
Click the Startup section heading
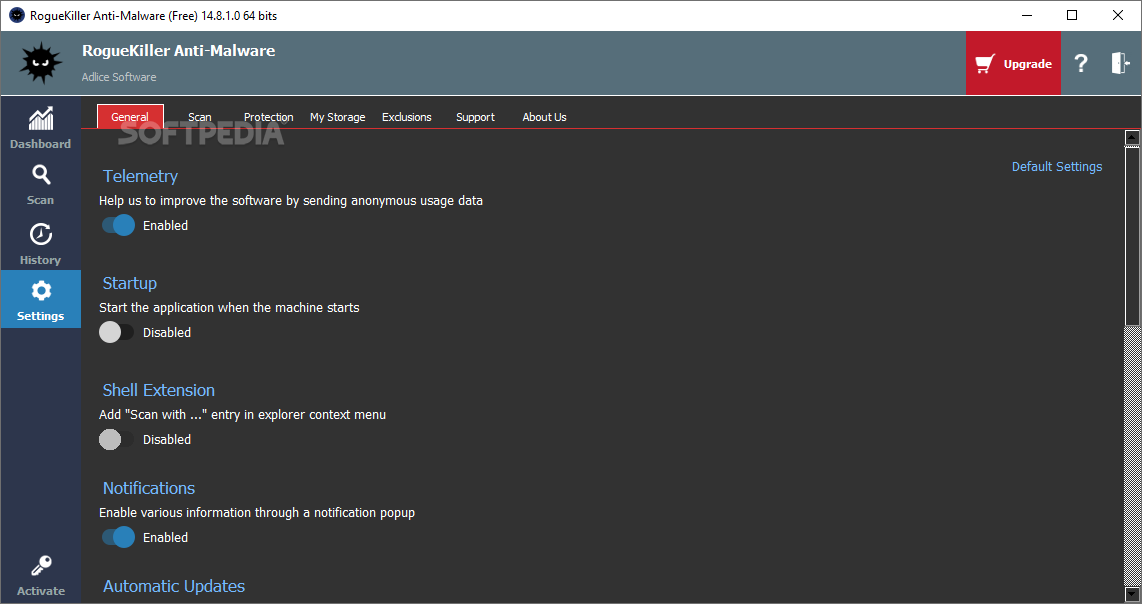(130, 283)
